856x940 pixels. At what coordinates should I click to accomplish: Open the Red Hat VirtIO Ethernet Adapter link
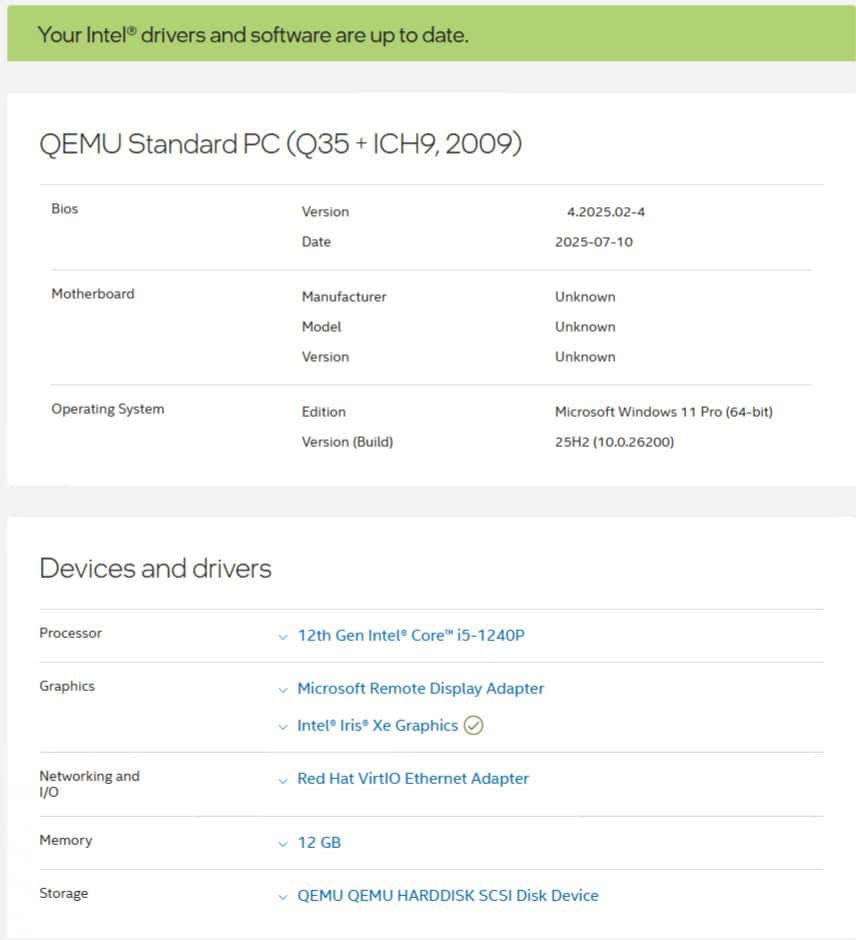coord(412,779)
